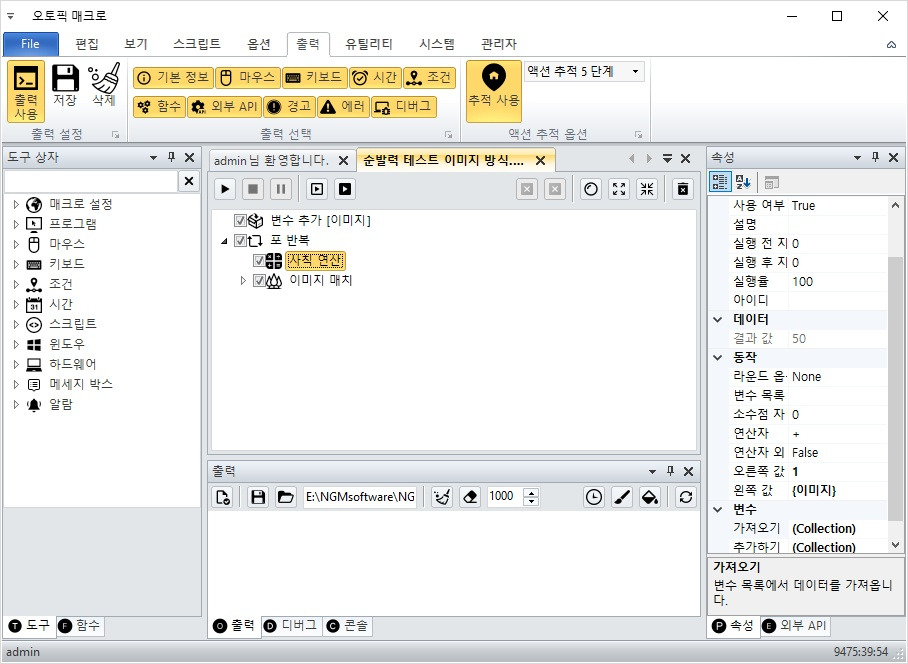This screenshot has height=664, width=908.
Task: Click the 저장 floppy disk icon in ribbon
Action: (x=65, y=85)
